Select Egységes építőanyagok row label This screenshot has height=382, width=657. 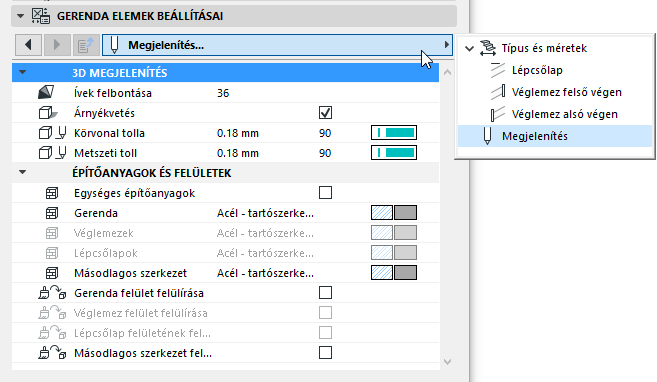135,193
